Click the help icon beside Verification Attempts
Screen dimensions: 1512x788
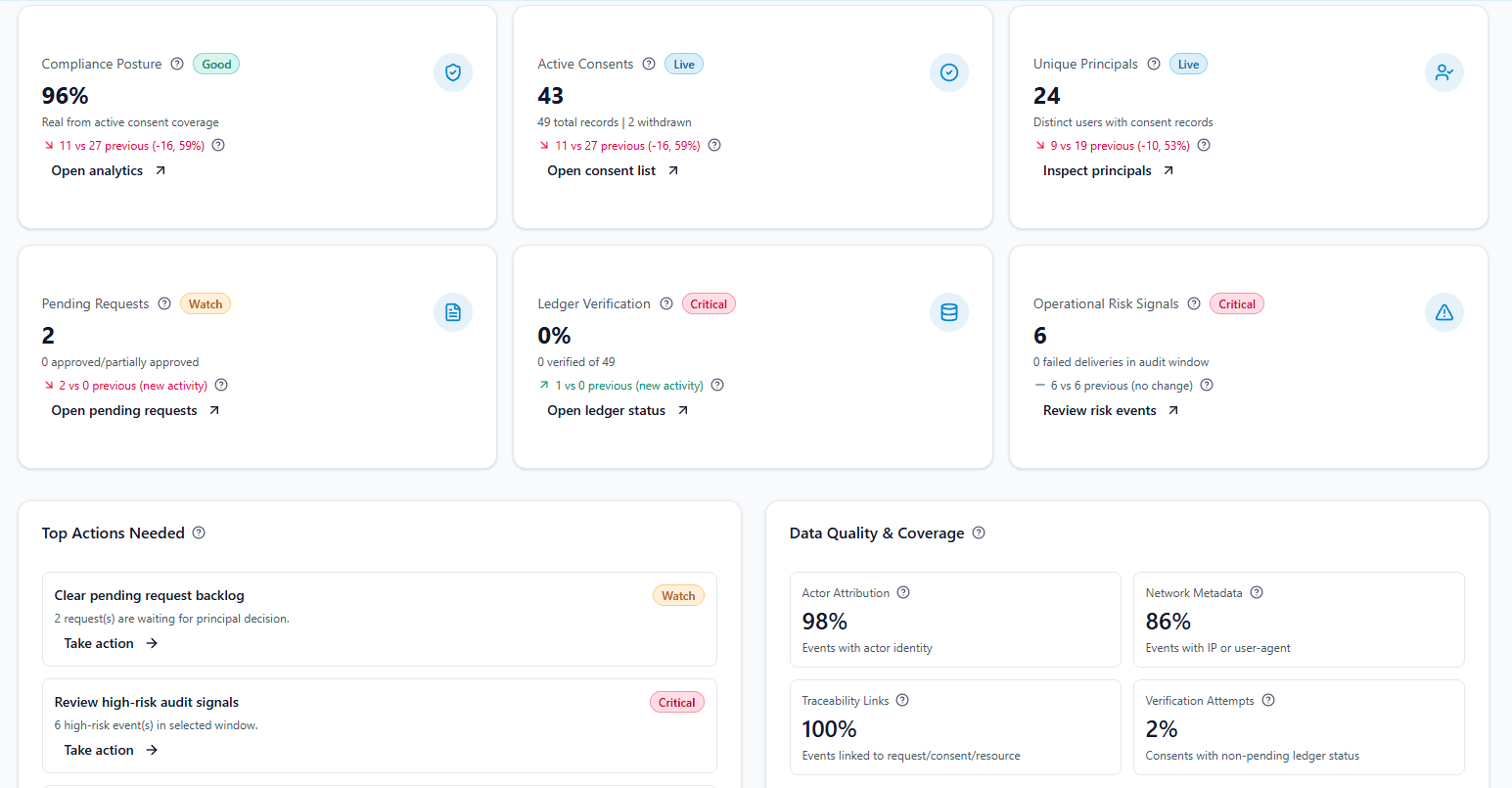click(1267, 700)
